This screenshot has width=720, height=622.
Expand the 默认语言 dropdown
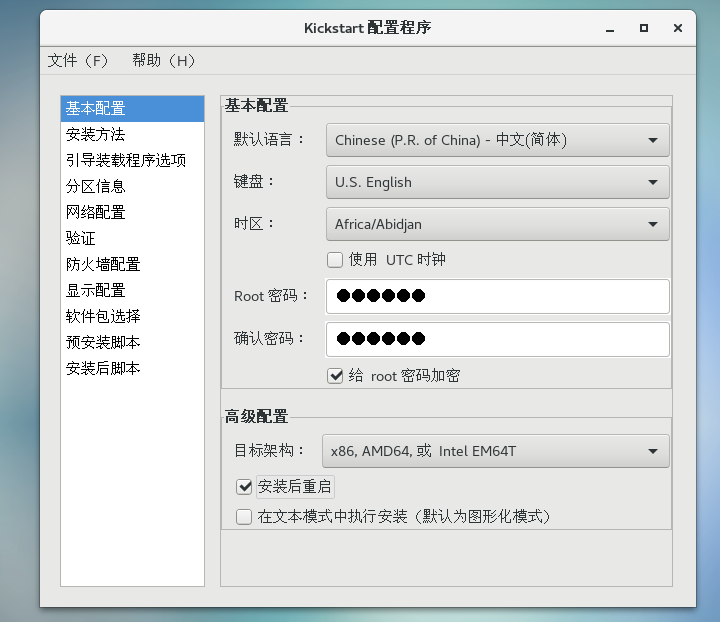(497, 140)
